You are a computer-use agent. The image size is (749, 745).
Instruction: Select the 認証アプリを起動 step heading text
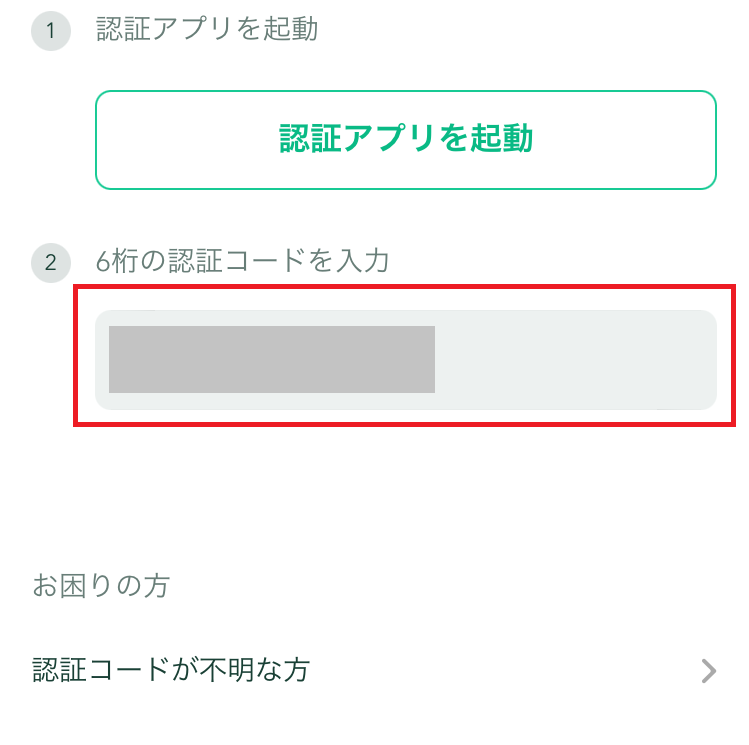(207, 30)
